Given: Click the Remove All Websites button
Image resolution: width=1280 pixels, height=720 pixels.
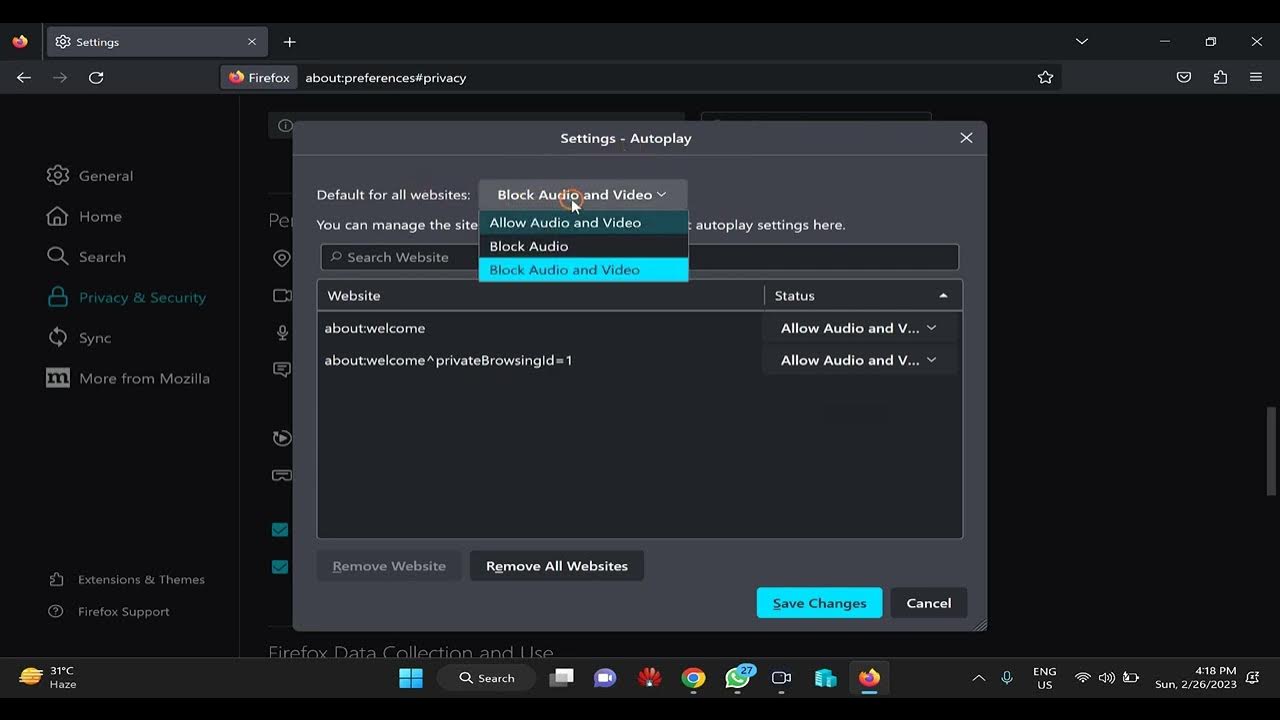Looking at the screenshot, I should point(557,566).
